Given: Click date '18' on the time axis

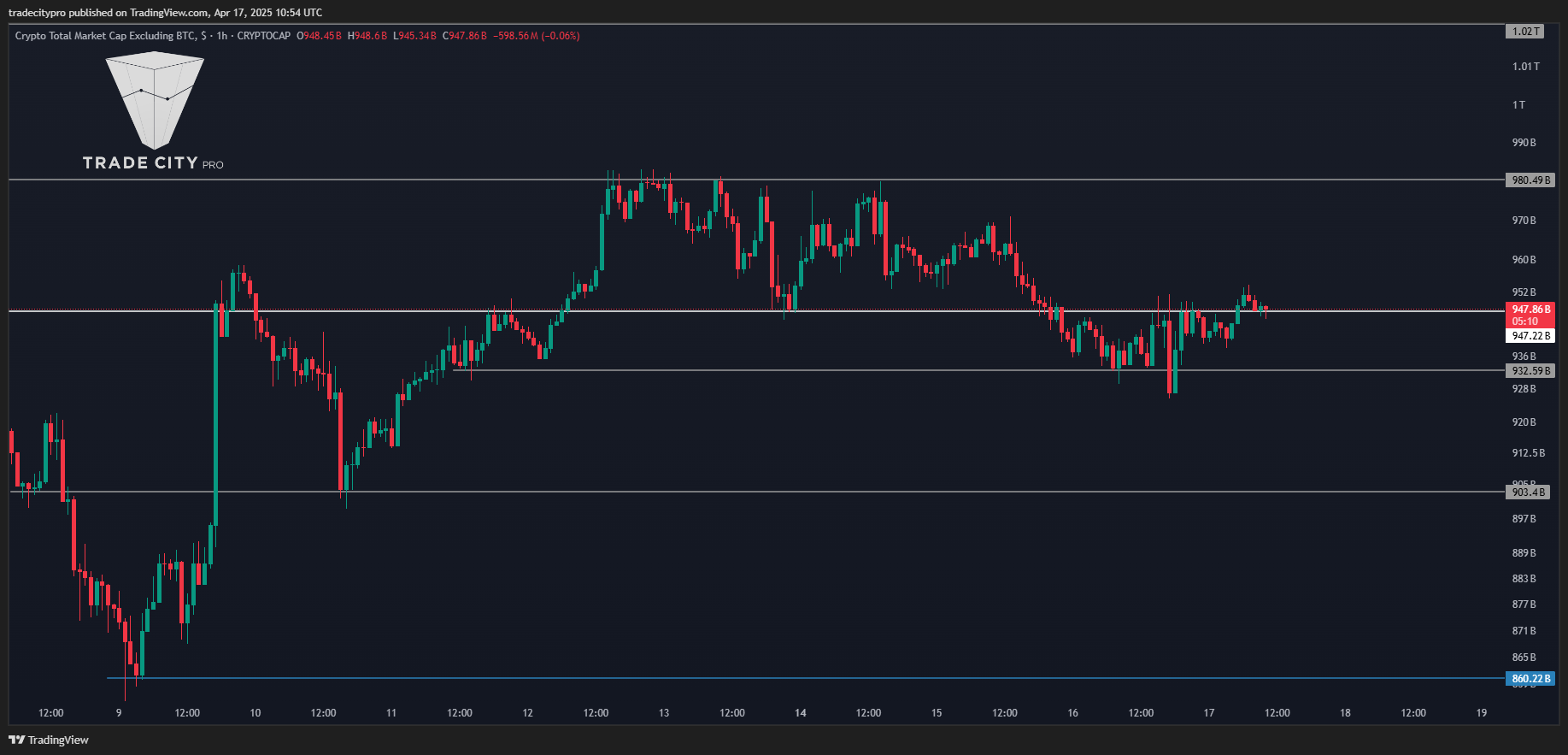Looking at the screenshot, I should coord(1345,713).
